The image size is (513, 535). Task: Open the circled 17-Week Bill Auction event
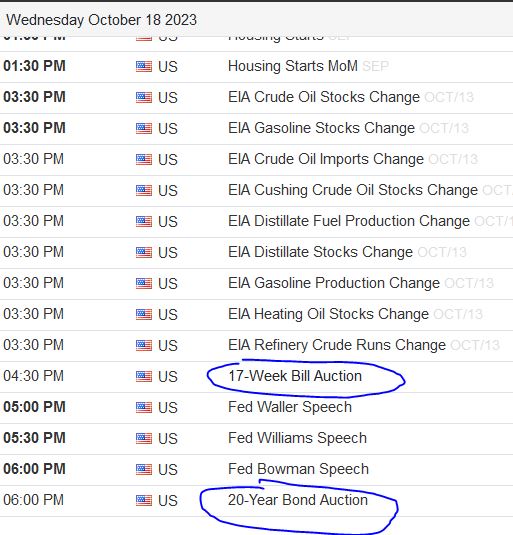click(x=295, y=376)
